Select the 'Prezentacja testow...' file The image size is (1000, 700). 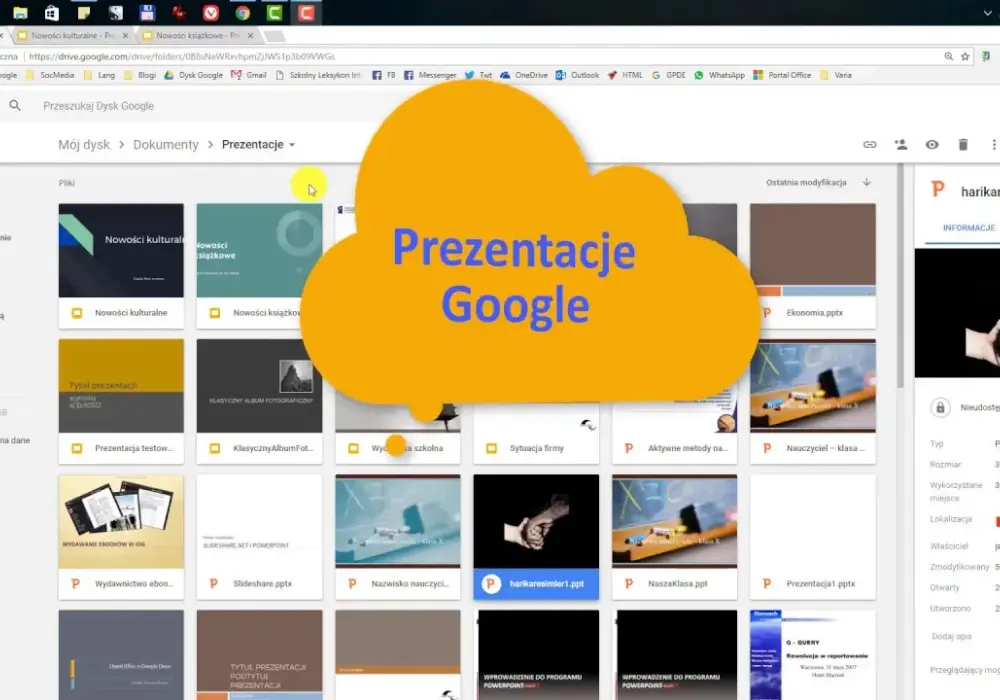point(121,401)
